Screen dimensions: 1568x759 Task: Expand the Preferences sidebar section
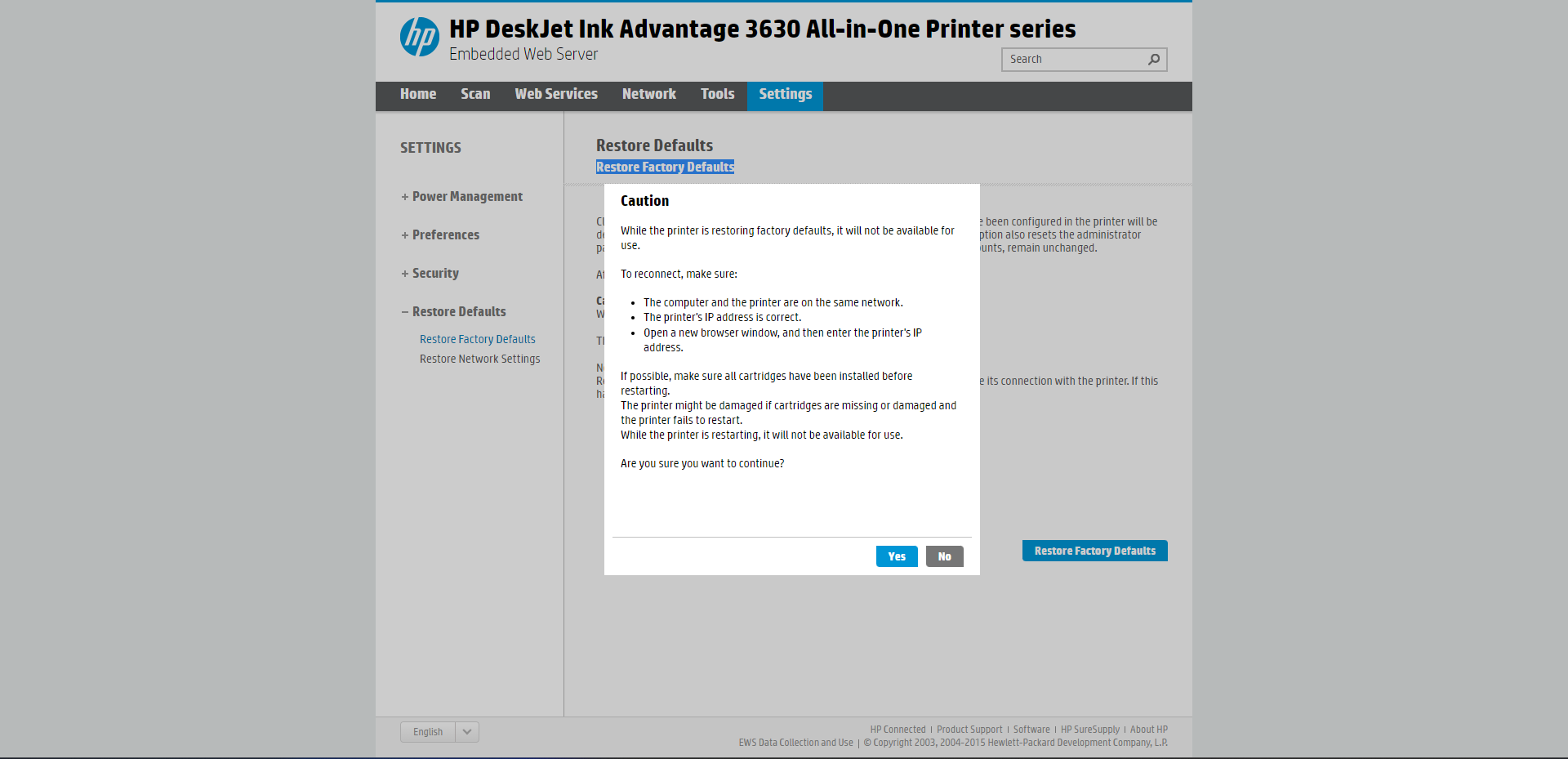[x=445, y=235]
